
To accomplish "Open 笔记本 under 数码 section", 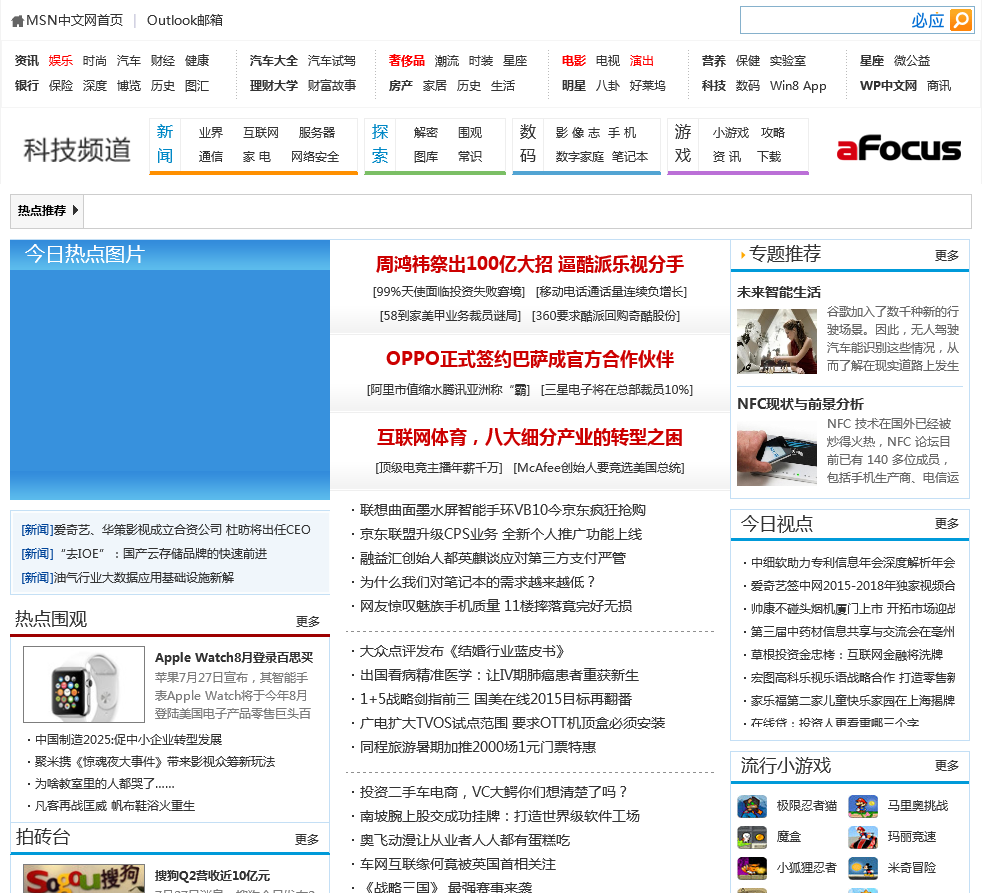I will point(630,157).
